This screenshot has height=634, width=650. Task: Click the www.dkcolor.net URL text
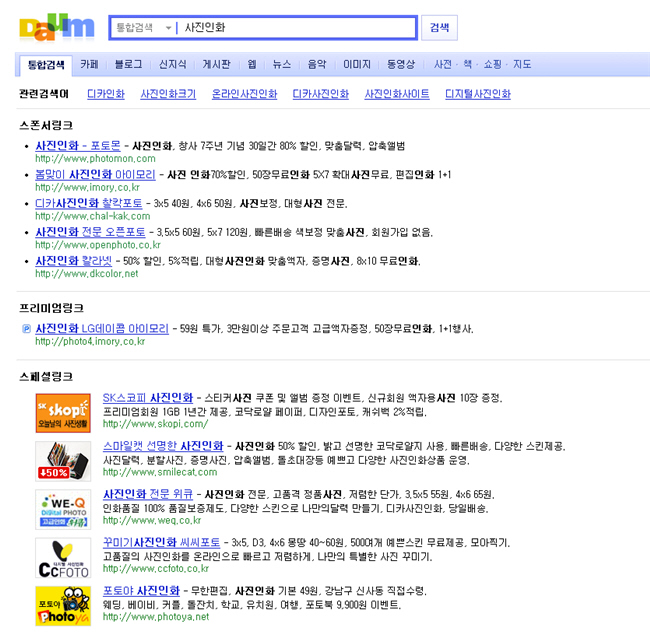pos(86,274)
